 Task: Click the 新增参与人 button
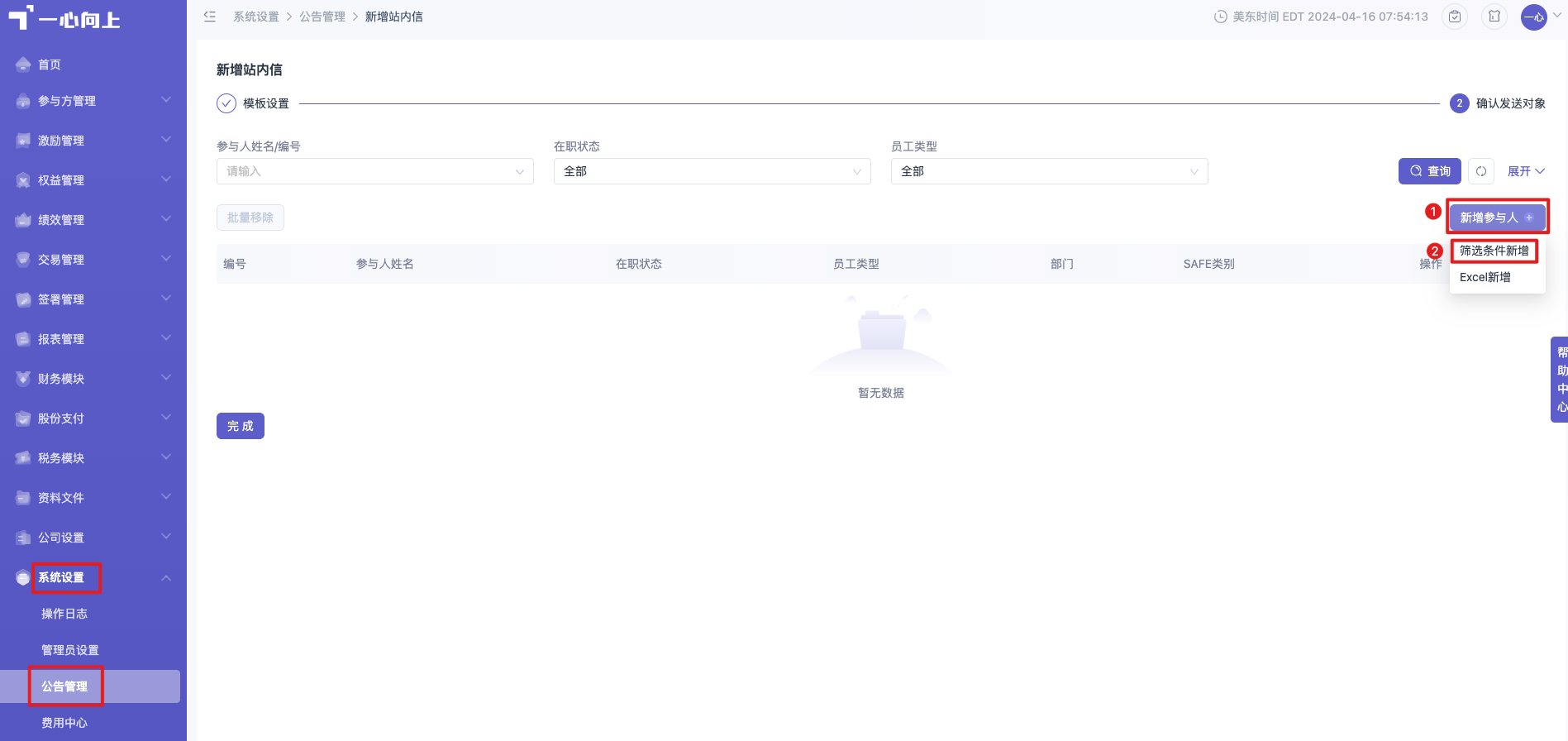pos(1497,218)
